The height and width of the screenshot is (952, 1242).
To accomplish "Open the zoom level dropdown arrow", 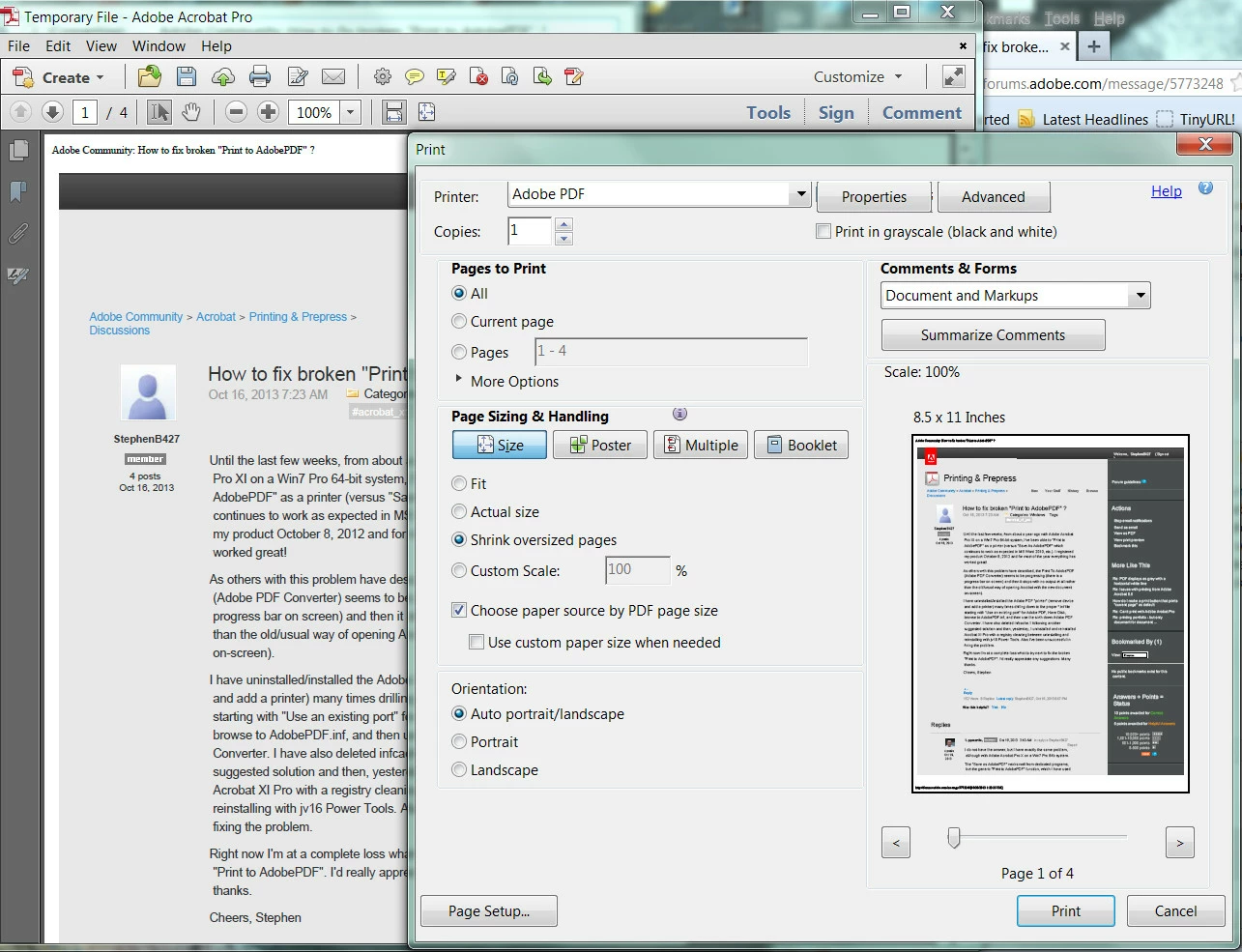I will (x=351, y=112).
